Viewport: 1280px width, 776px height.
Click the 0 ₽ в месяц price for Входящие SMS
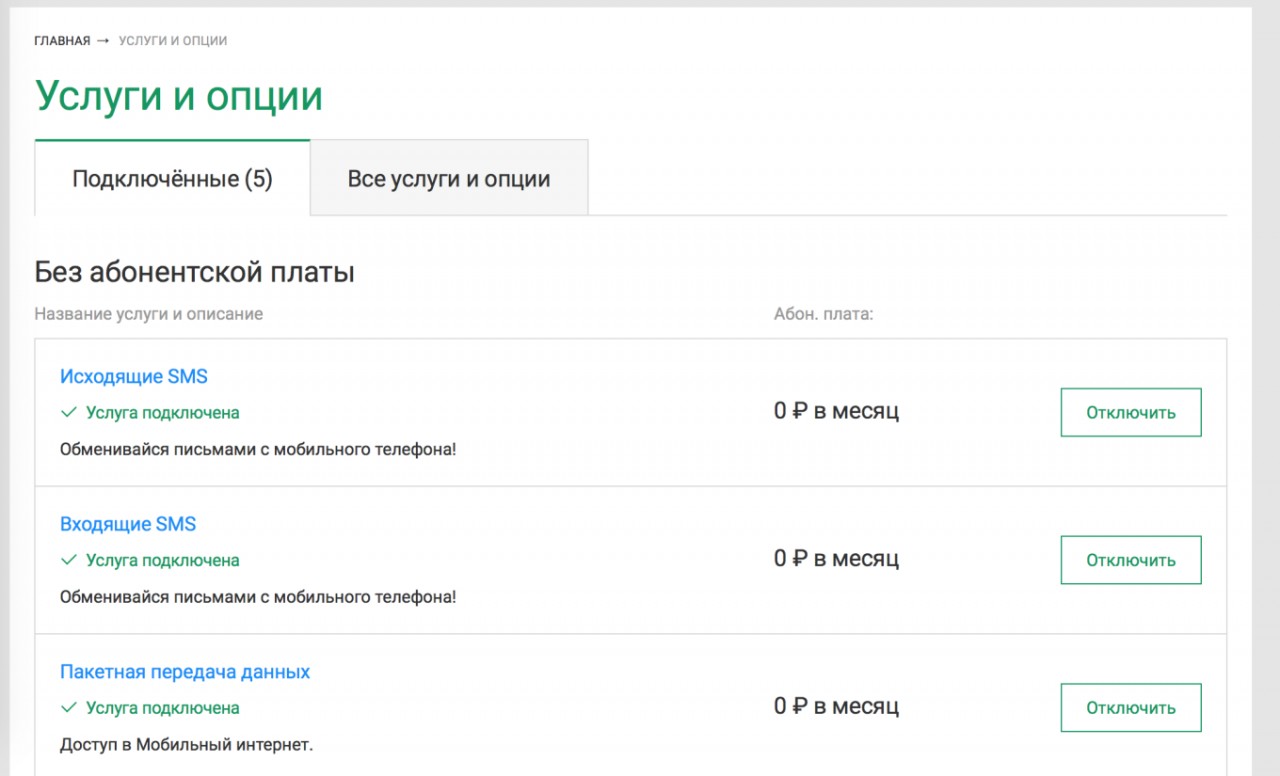click(837, 559)
